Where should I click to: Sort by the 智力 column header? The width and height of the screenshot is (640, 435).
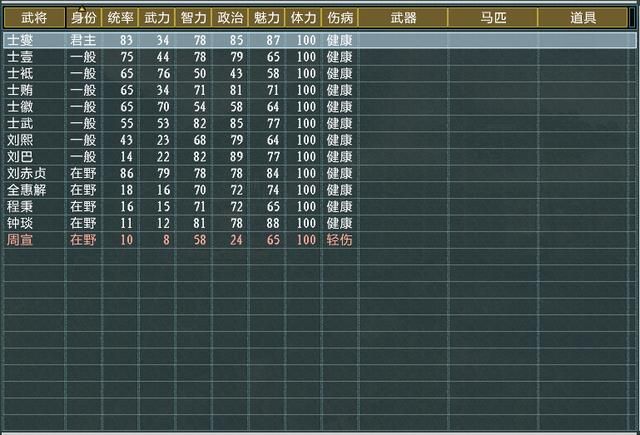tap(193, 18)
